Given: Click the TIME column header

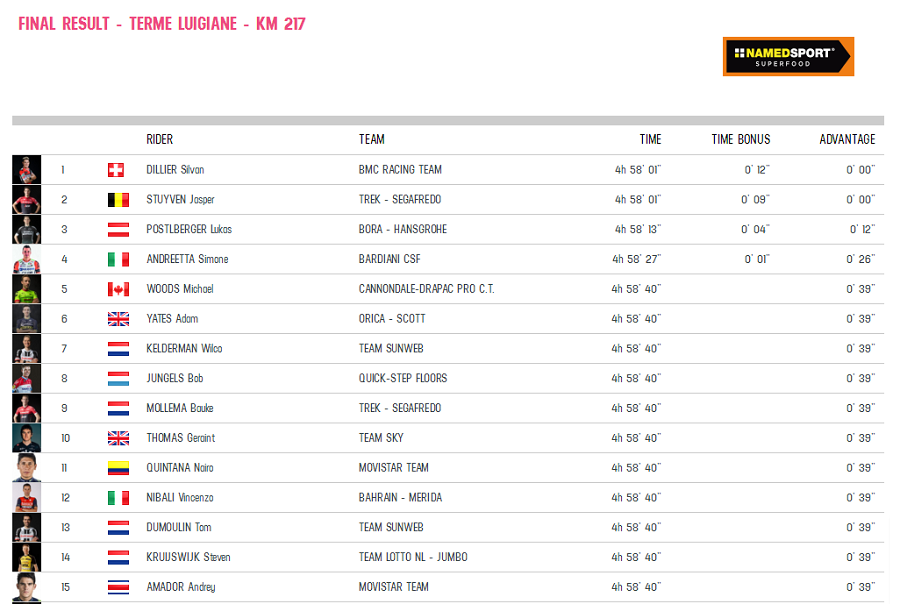Looking at the screenshot, I should click(x=650, y=140).
